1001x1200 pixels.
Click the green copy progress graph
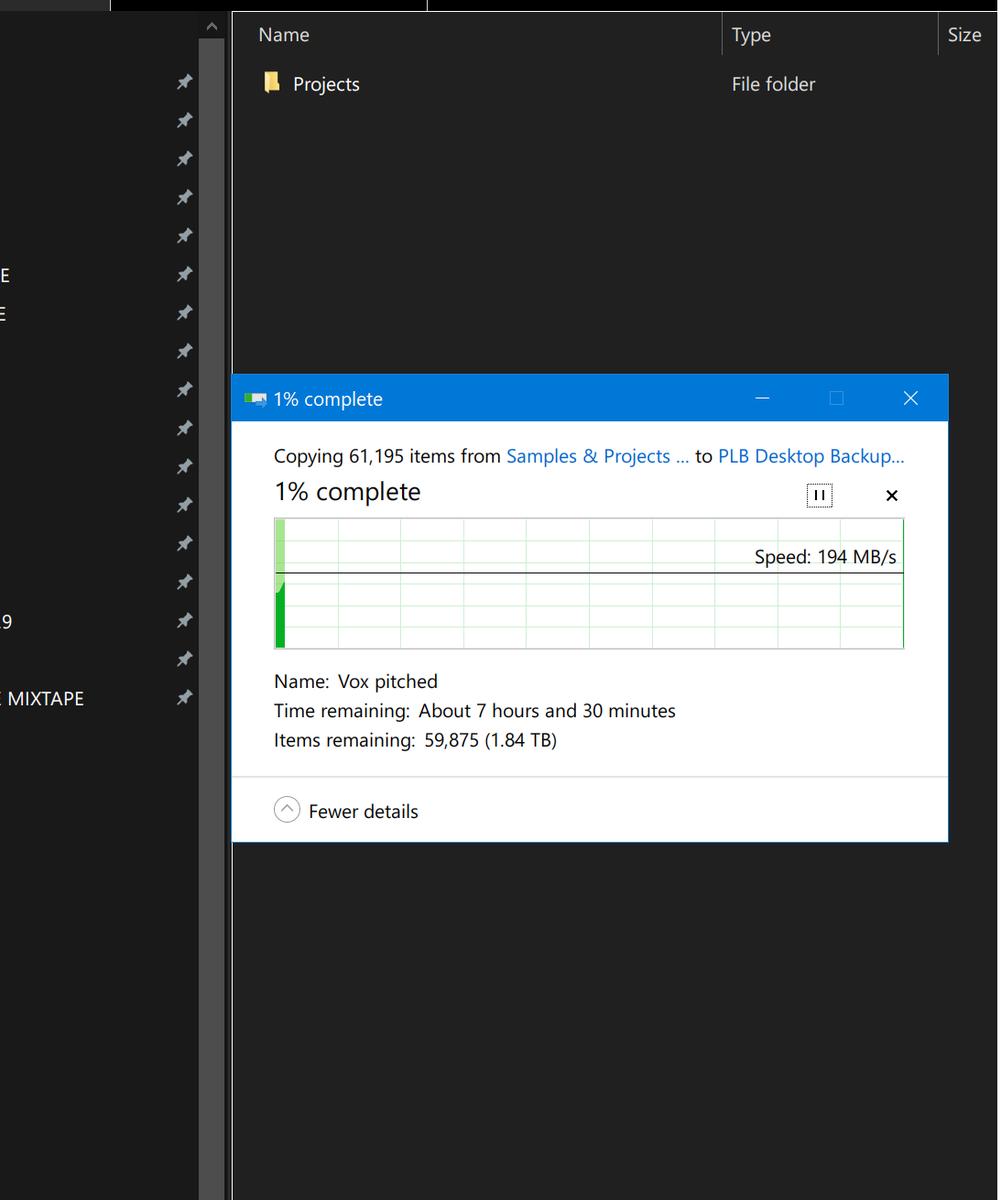(x=589, y=583)
